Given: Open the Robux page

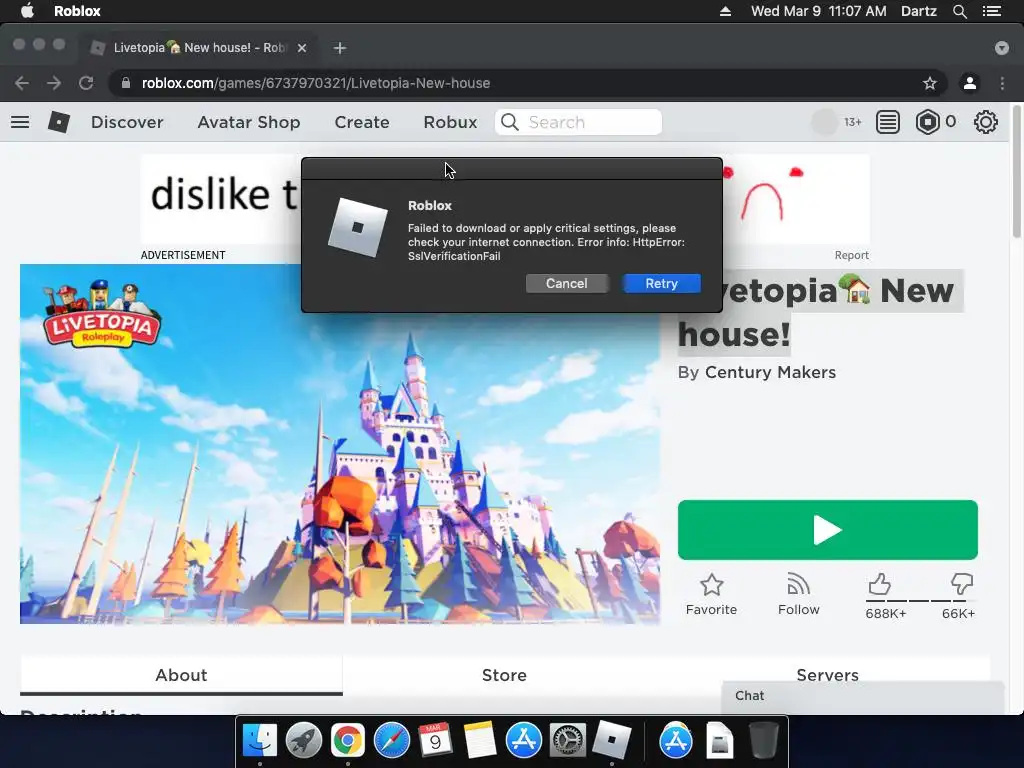Looking at the screenshot, I should [450, 122].
